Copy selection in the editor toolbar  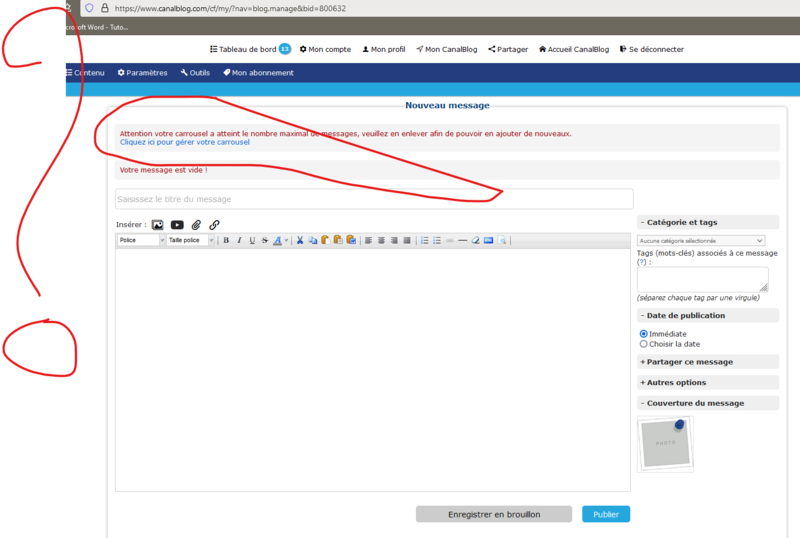coord(313,240)
